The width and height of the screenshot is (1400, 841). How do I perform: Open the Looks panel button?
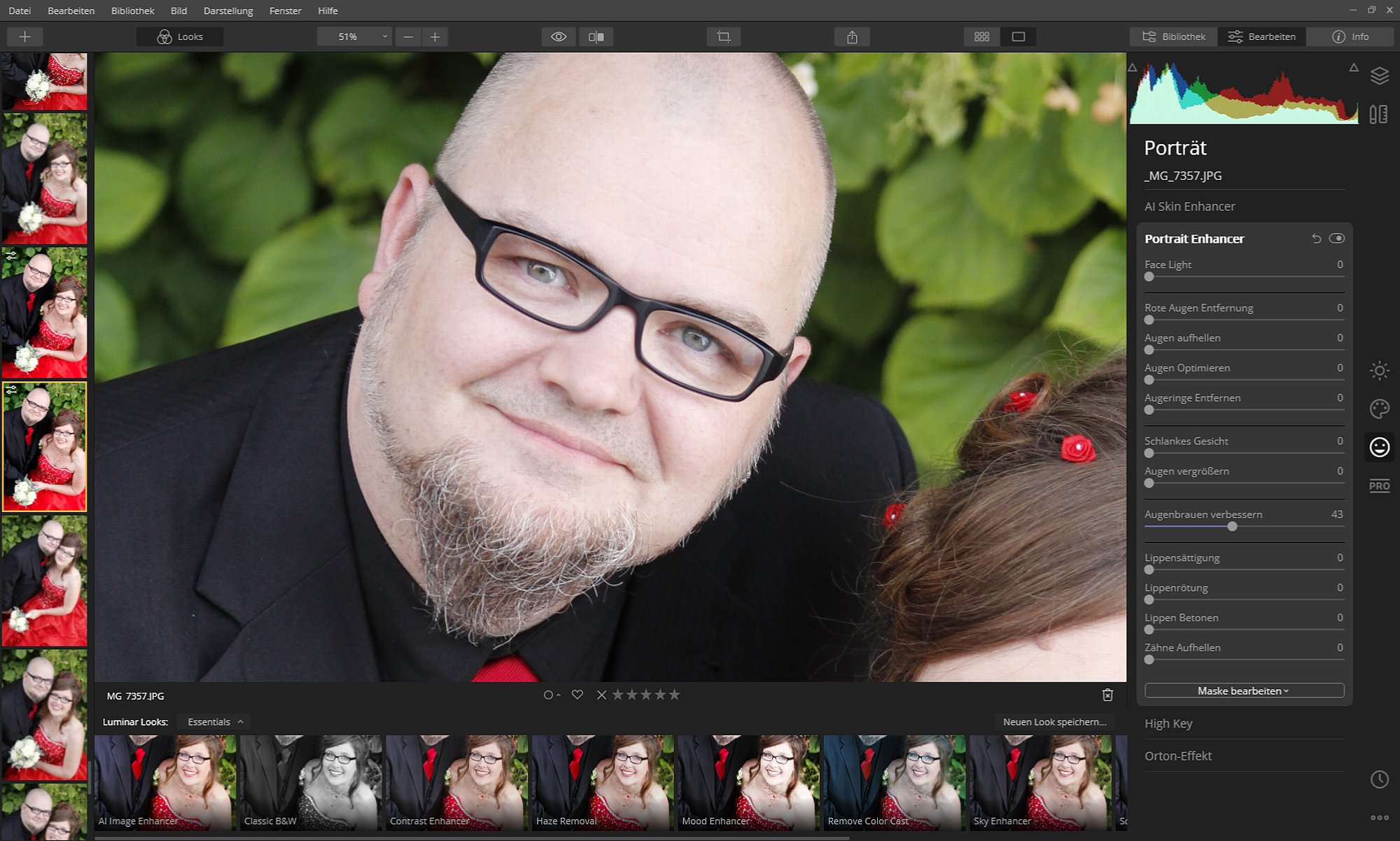pyautogui.click(x=180, y=36)
